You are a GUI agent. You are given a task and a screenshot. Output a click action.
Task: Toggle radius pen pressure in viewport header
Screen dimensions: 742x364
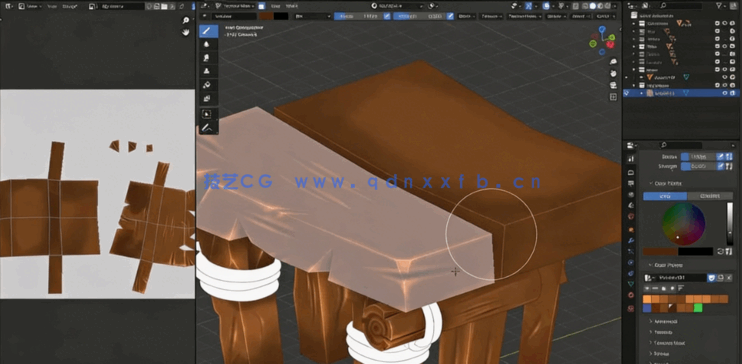point(387,16)
